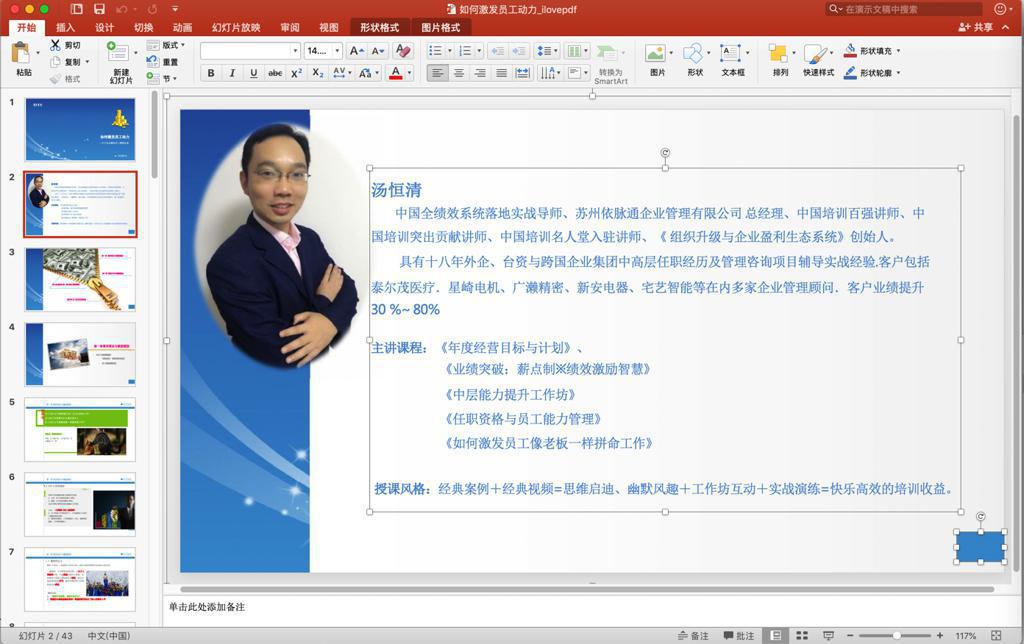1024x644 pixels.
Task: Decrease the list indent level
Action: [498, 51]
